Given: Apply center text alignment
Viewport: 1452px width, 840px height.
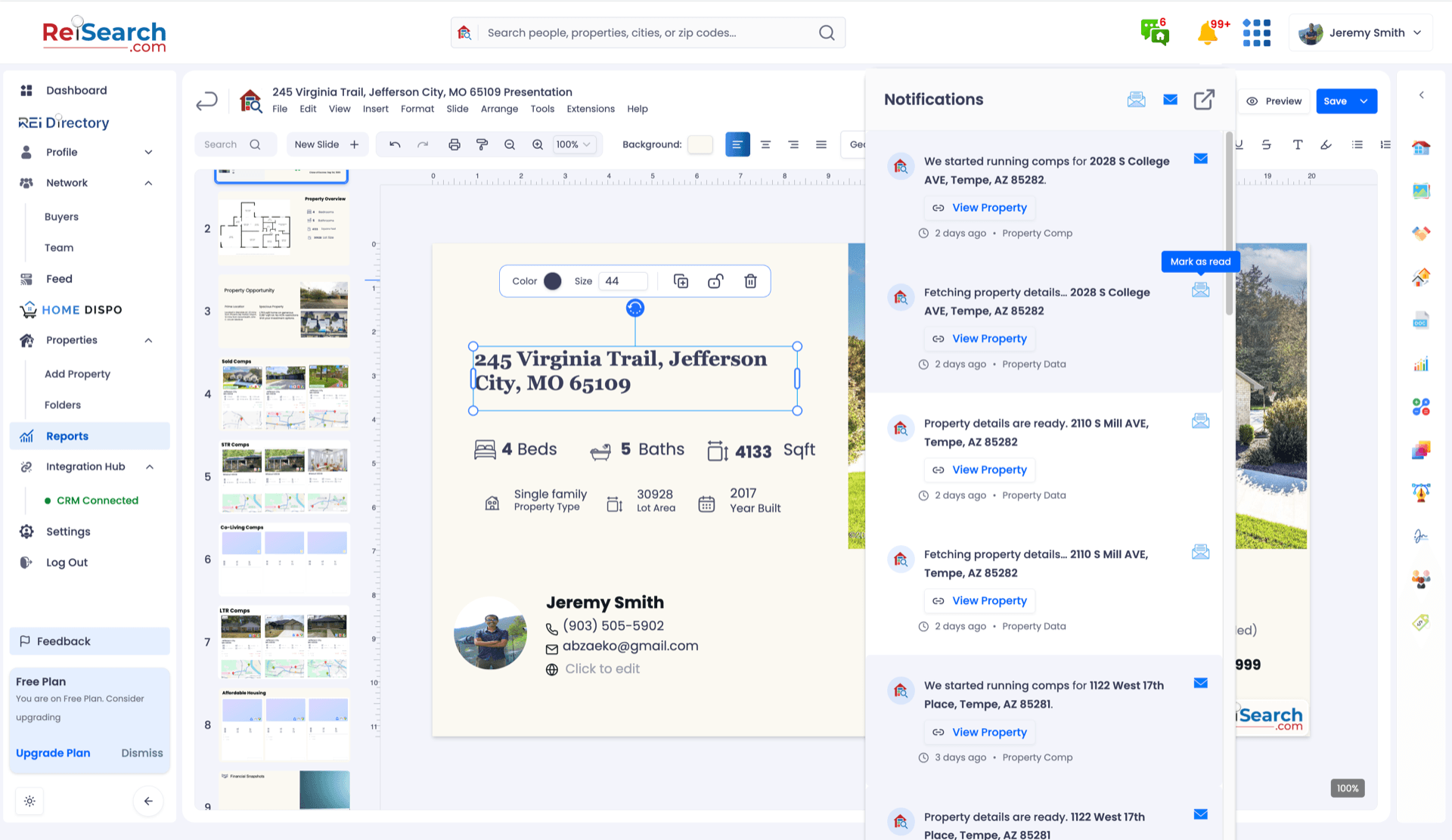Looking at the screenshot, I should pos(765,144).
